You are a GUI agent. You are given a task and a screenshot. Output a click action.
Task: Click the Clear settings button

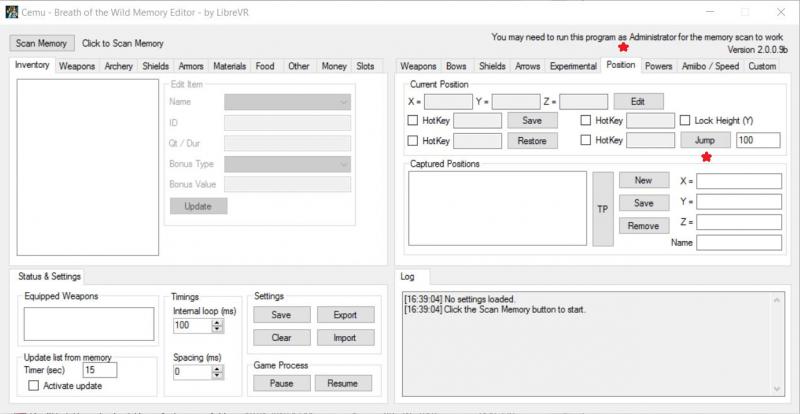point(281,338)
